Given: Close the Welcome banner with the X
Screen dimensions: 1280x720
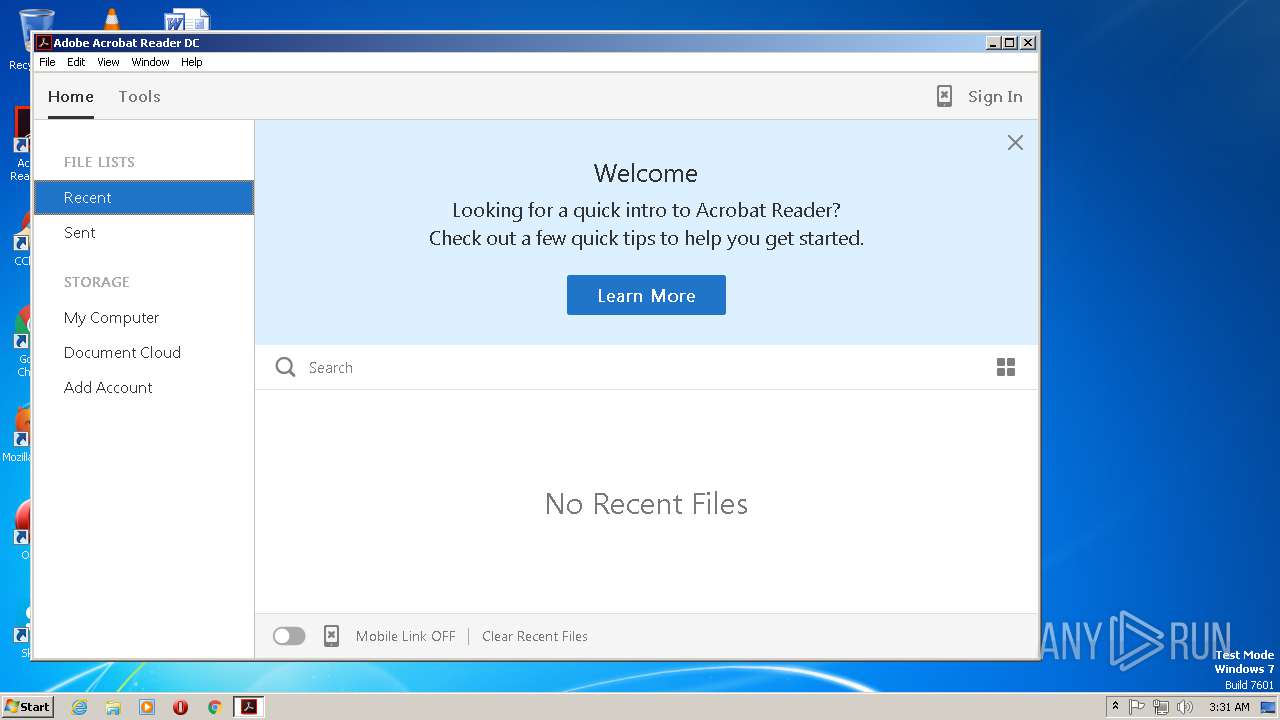Looking at the screenshot, I should [1015, 143].
